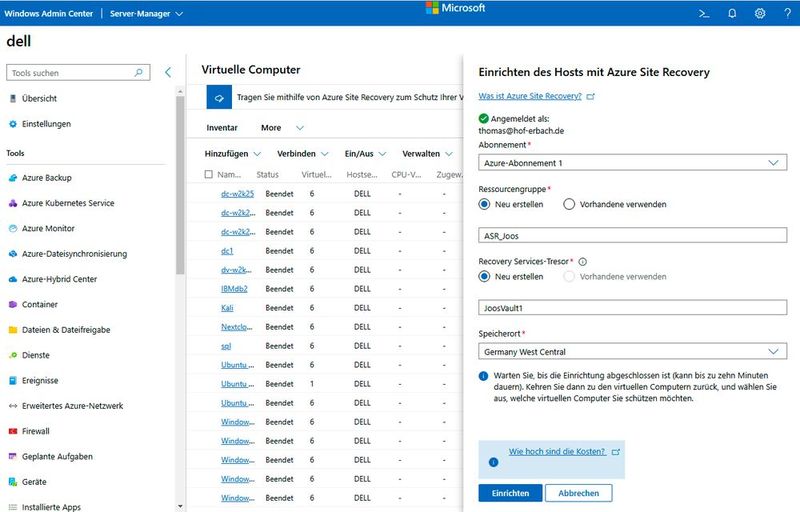Open the Speicherort dropdown
The width and height of the screenshot is (800, 512).
pyautogui.click(x=633, y=352)
